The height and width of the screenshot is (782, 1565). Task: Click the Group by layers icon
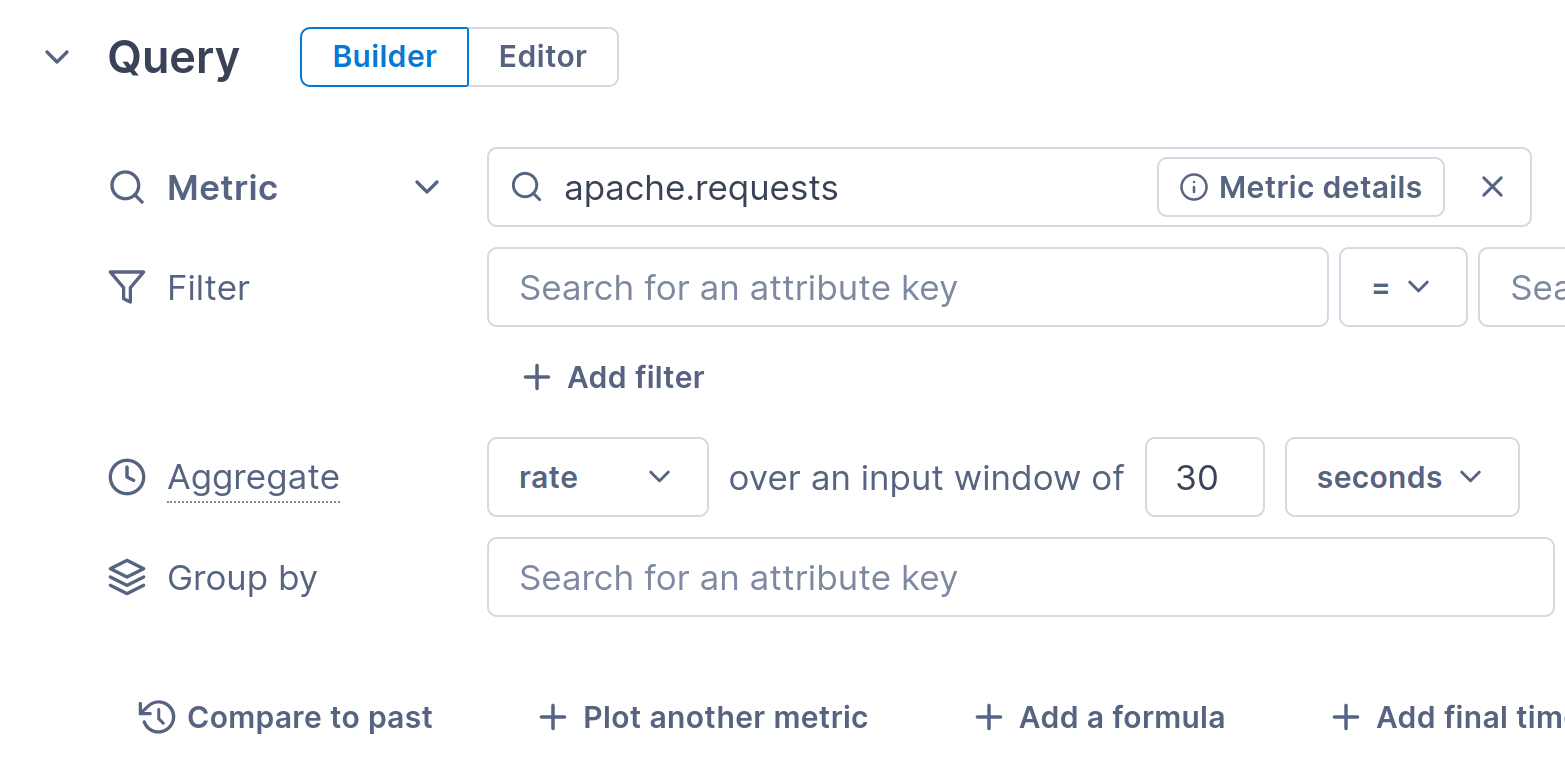[x=127, y=578]
